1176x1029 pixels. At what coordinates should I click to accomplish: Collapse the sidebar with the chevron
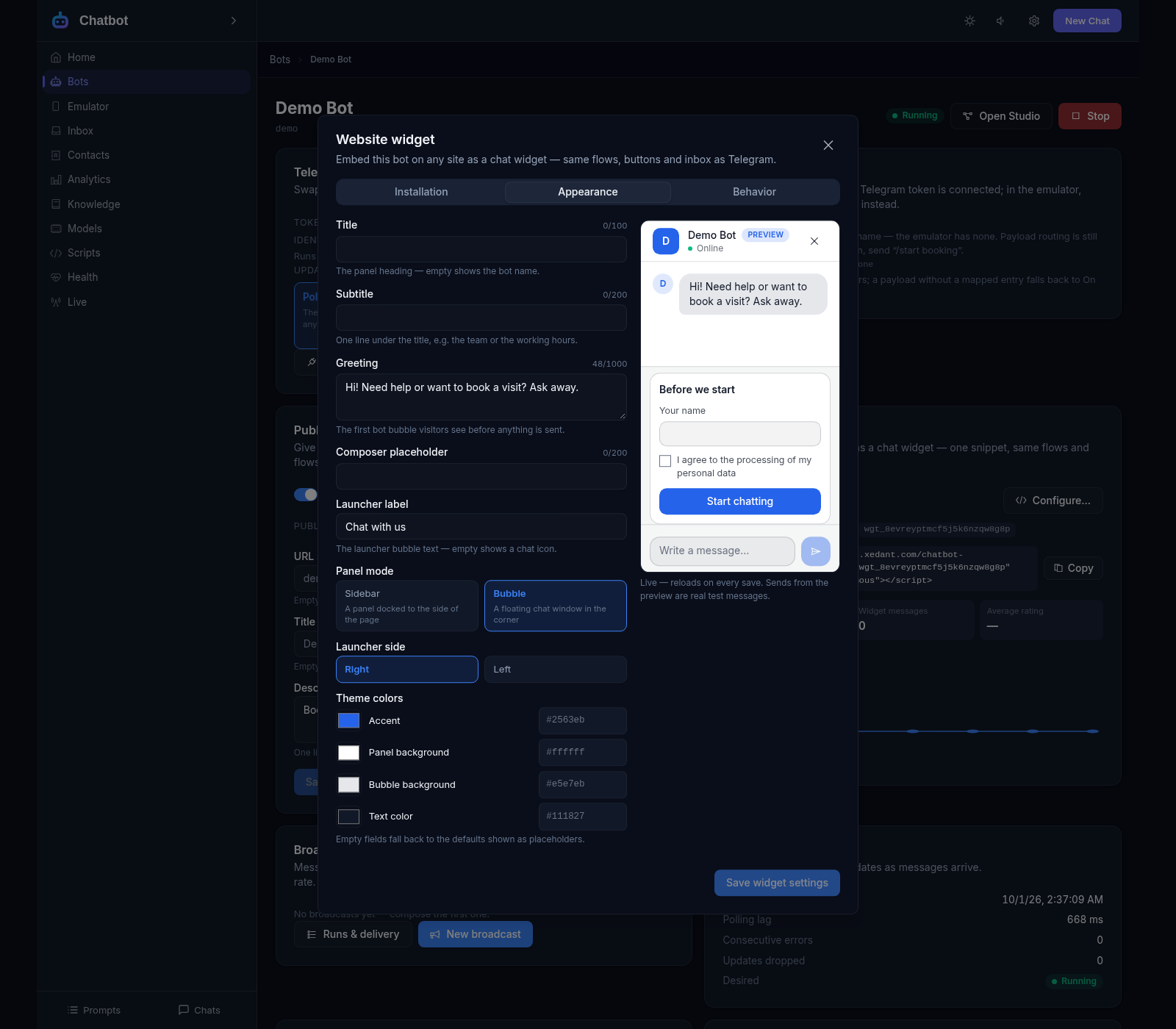pos(234,21)
